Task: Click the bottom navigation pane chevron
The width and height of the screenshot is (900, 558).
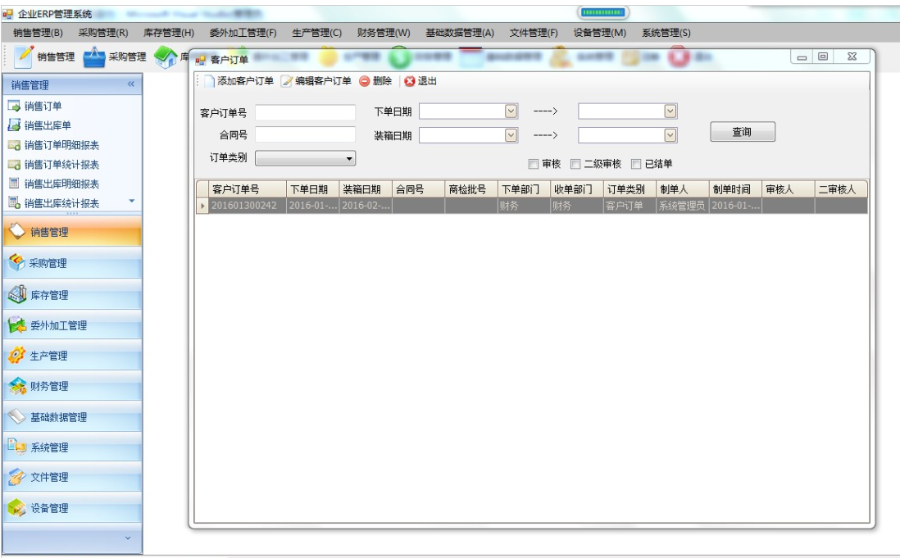Action: pos(127,538)
